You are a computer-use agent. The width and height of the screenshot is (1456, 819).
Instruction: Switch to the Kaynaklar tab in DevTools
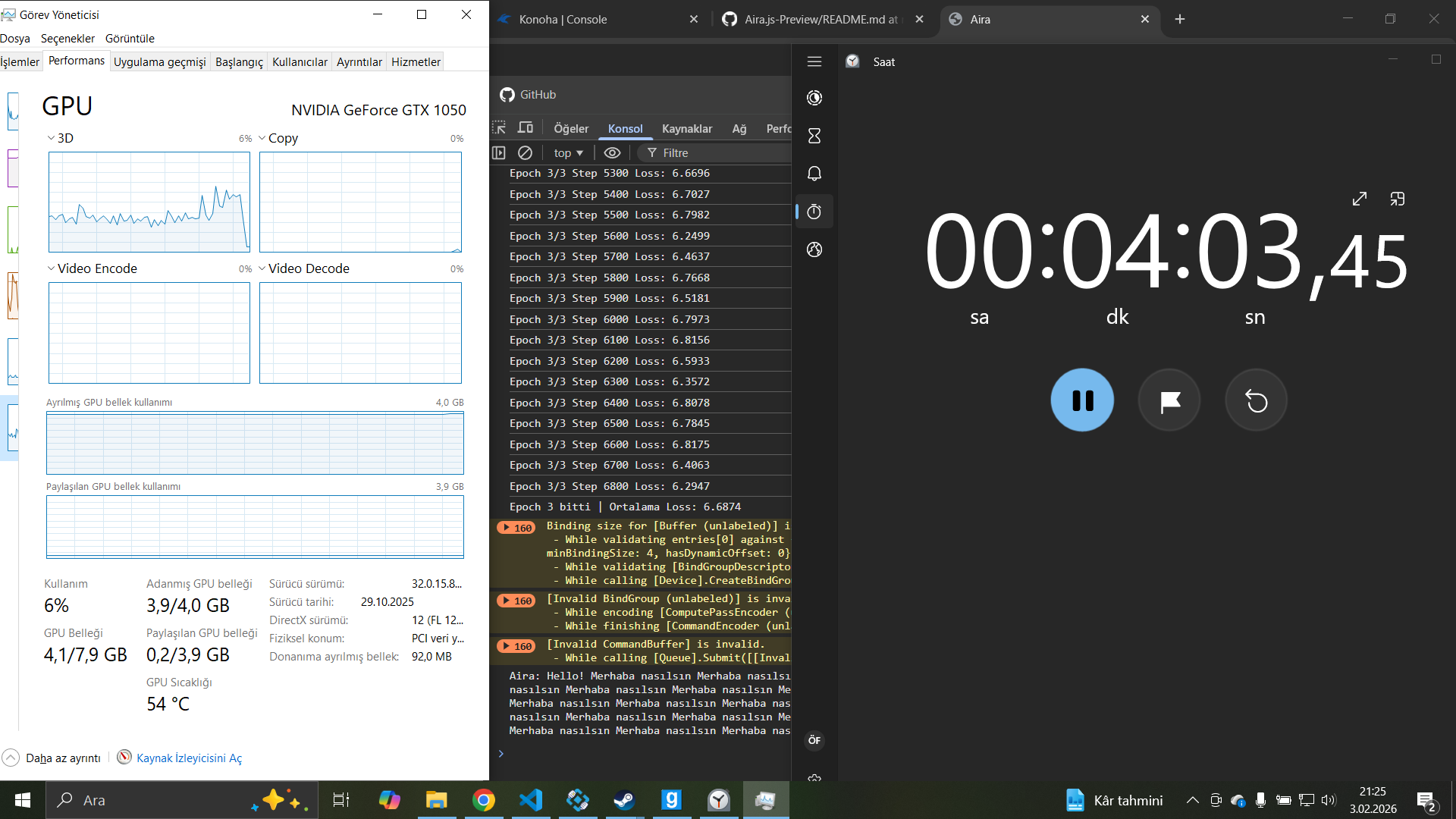pos(687,128)
